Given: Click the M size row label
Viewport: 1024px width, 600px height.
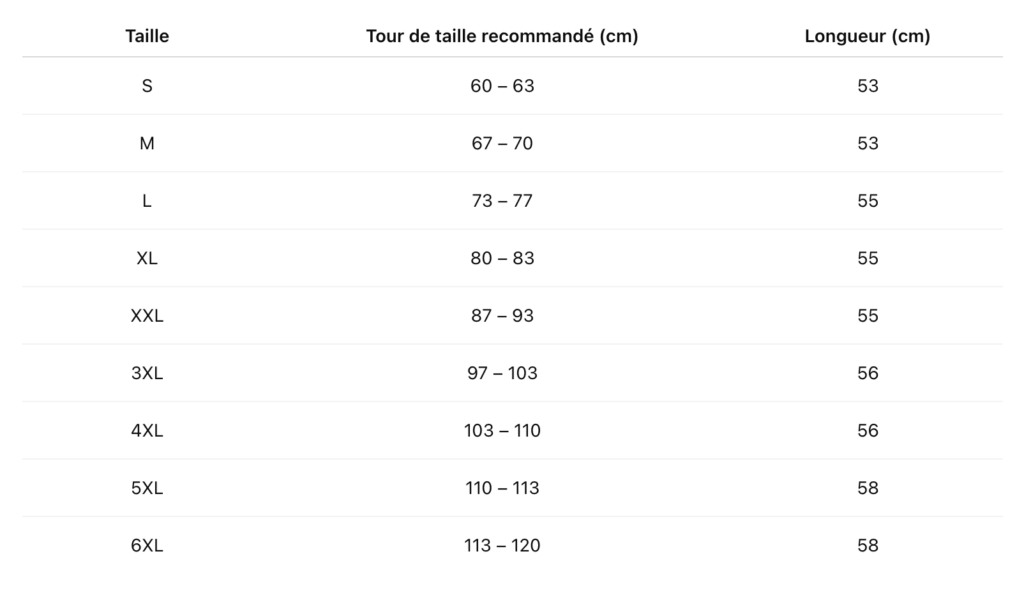Looking at the screenshot, I should coord(147,143).
